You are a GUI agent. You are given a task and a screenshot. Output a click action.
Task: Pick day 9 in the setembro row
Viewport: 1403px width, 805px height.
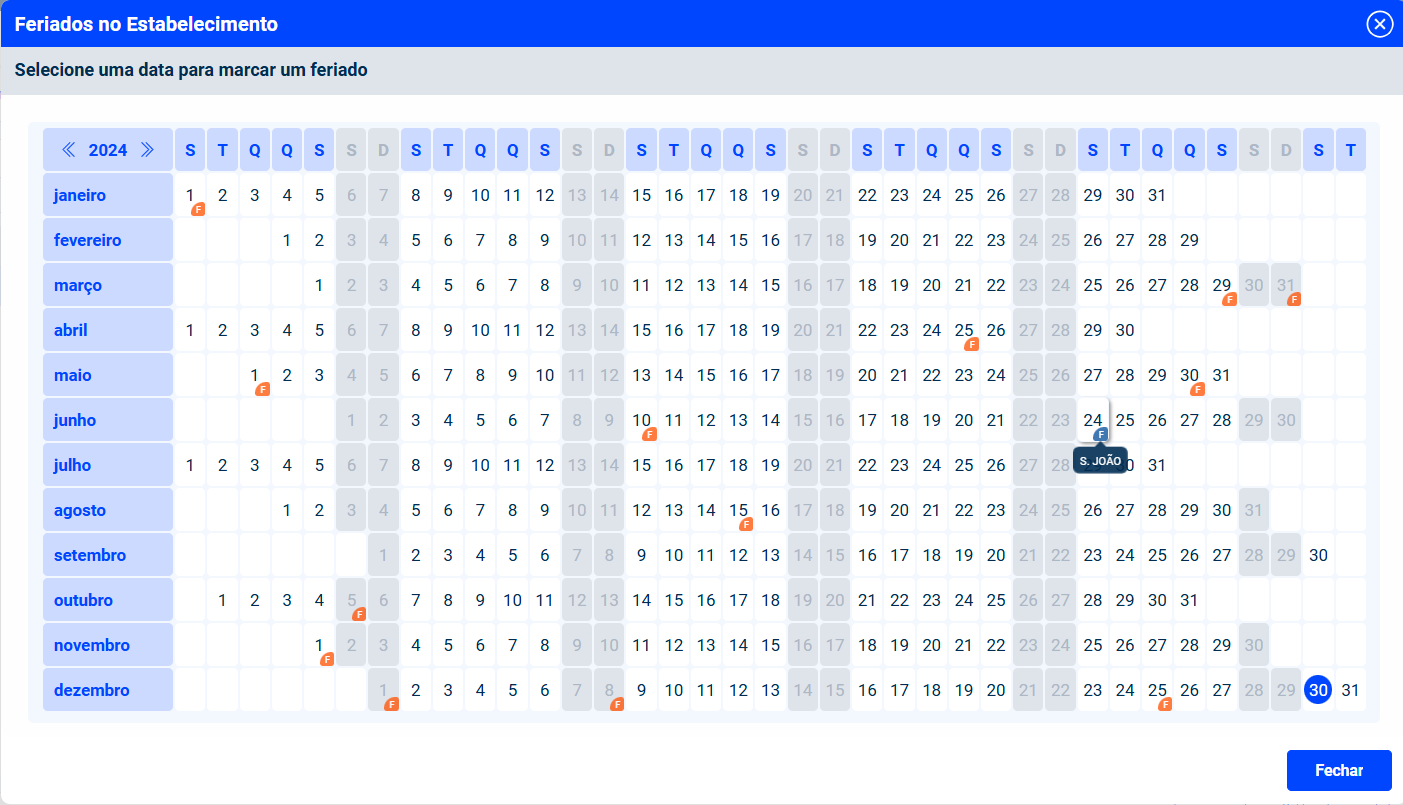(x=642, y=555)
